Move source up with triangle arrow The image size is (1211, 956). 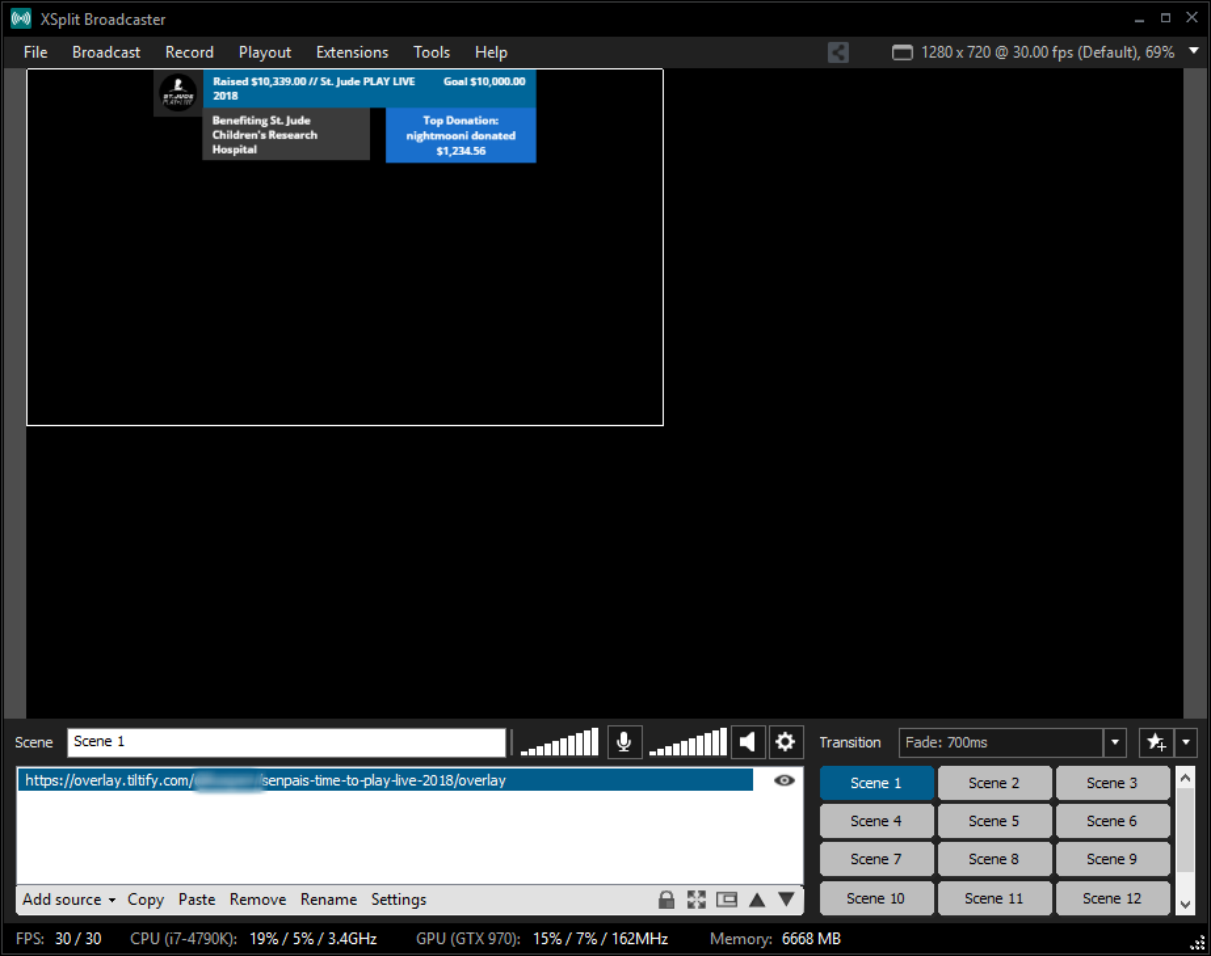pos(757,900)
